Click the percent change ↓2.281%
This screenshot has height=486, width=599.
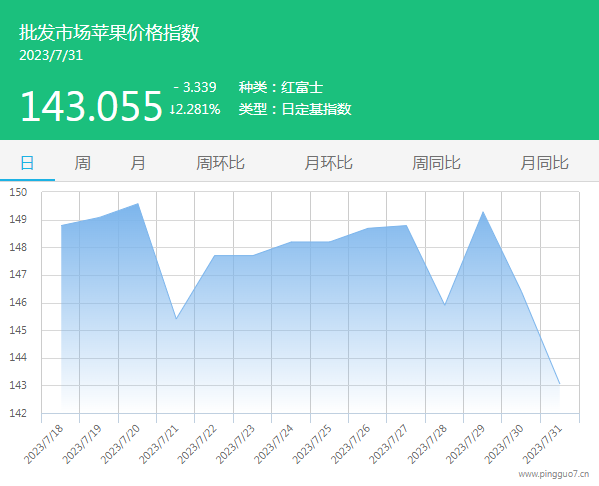tap(195, 109)
